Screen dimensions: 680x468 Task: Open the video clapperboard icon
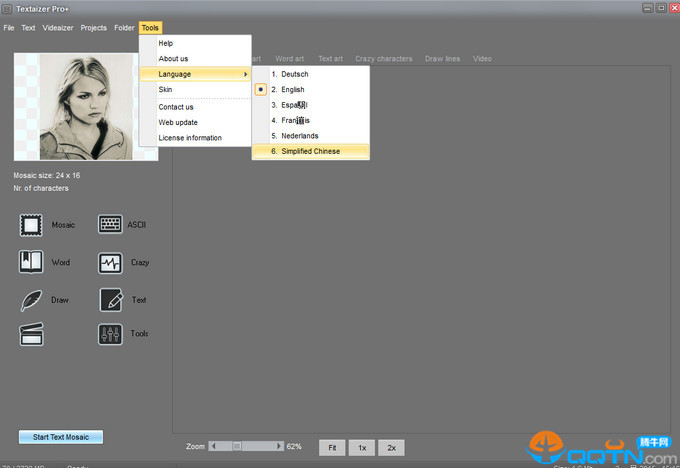[31, 335]
